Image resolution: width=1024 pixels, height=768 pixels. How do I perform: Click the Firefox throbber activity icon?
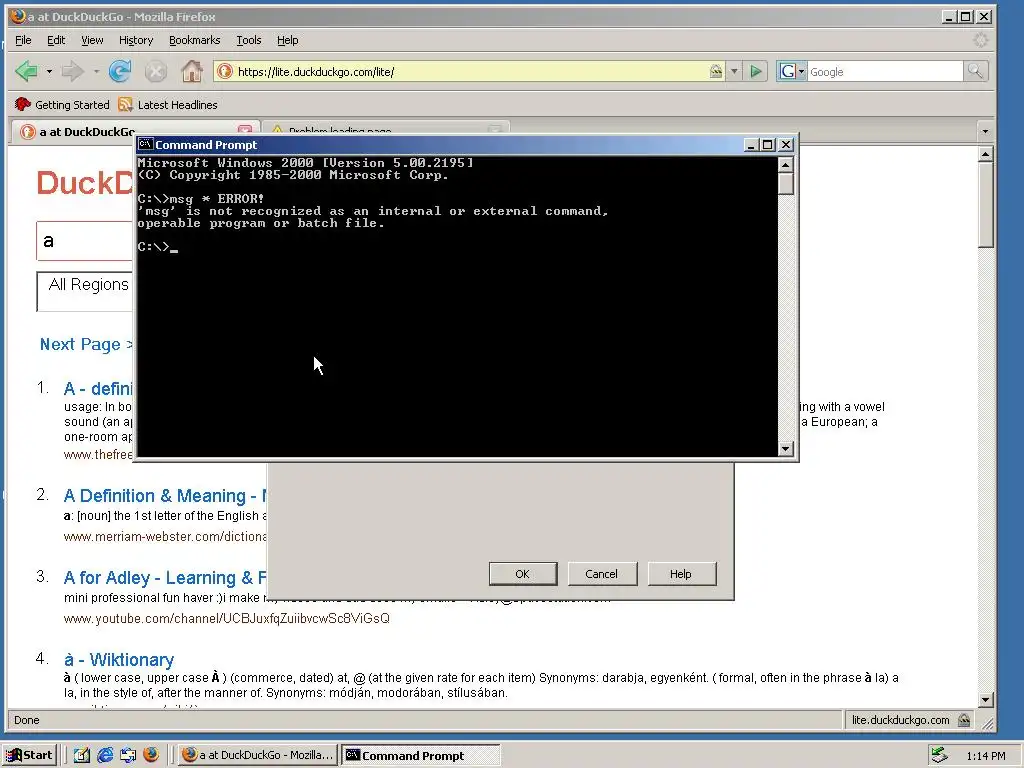(x=980, y=40)
